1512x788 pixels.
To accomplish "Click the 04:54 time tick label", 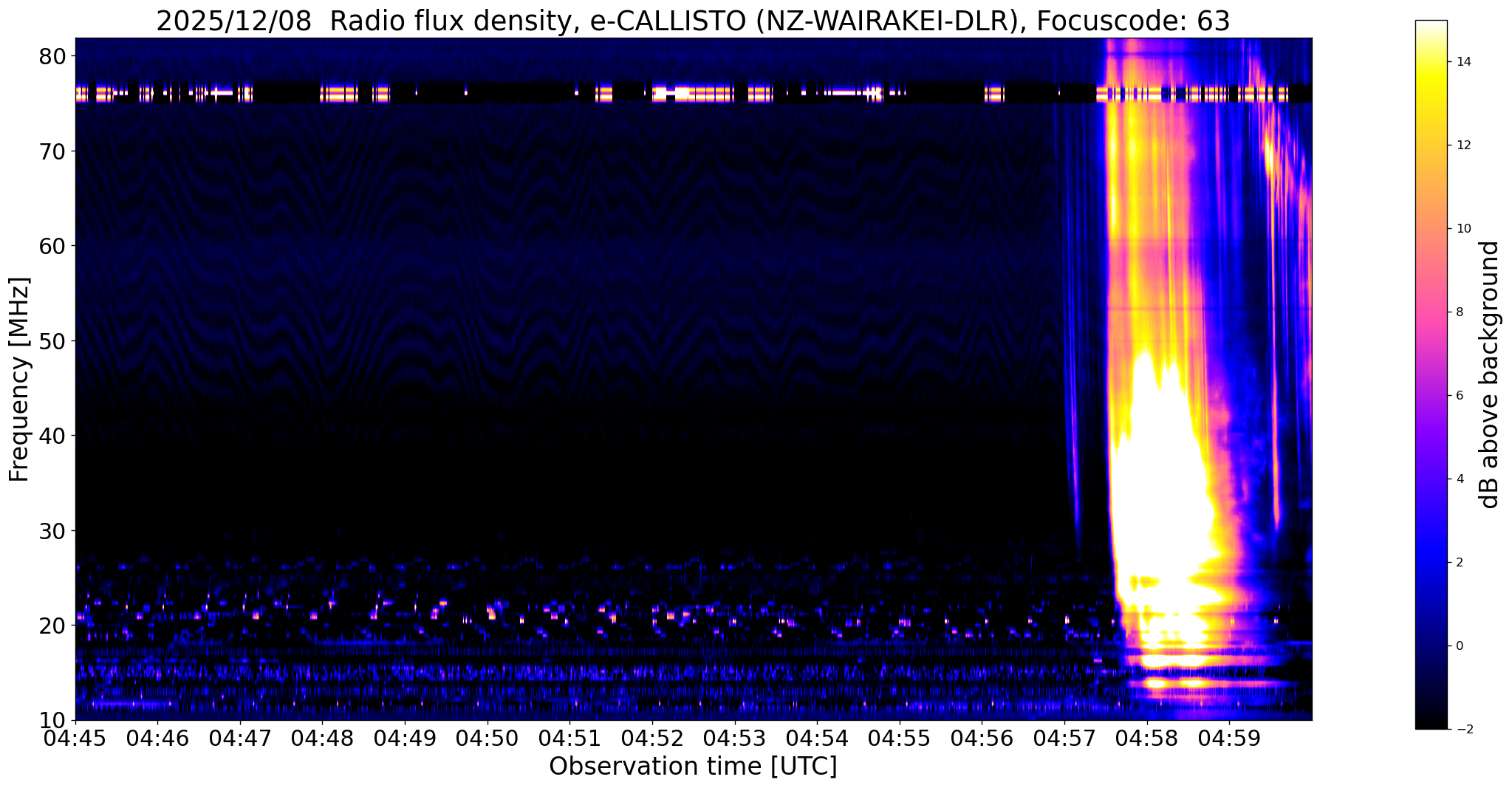I will click(817, 738).
